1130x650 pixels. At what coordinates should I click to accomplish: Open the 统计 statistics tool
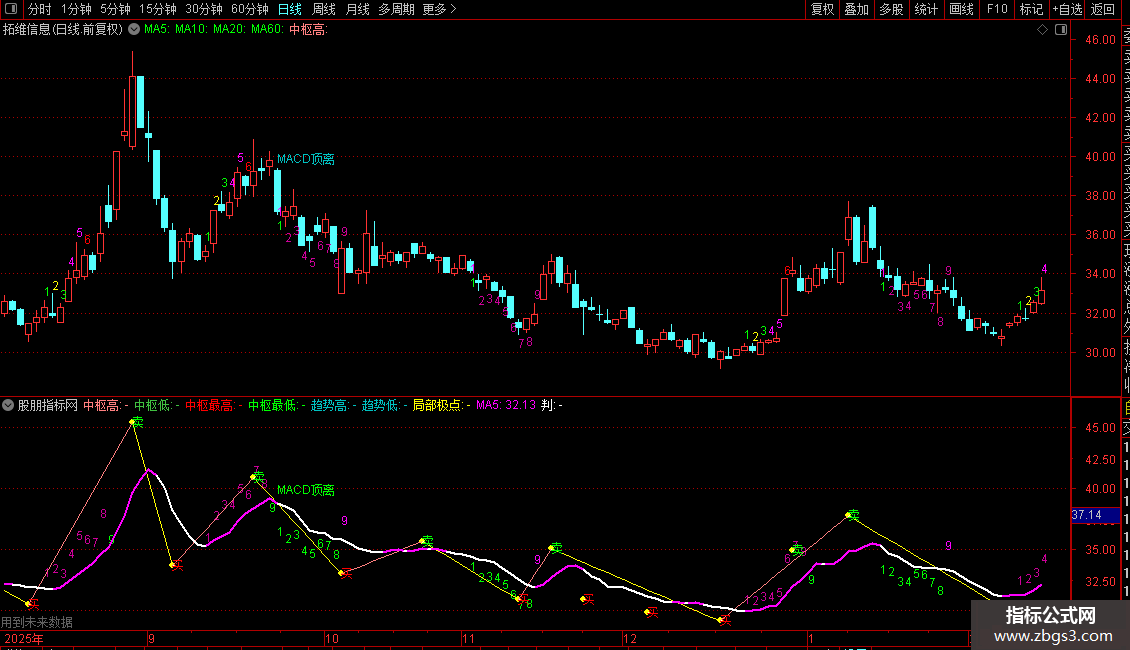926,9
